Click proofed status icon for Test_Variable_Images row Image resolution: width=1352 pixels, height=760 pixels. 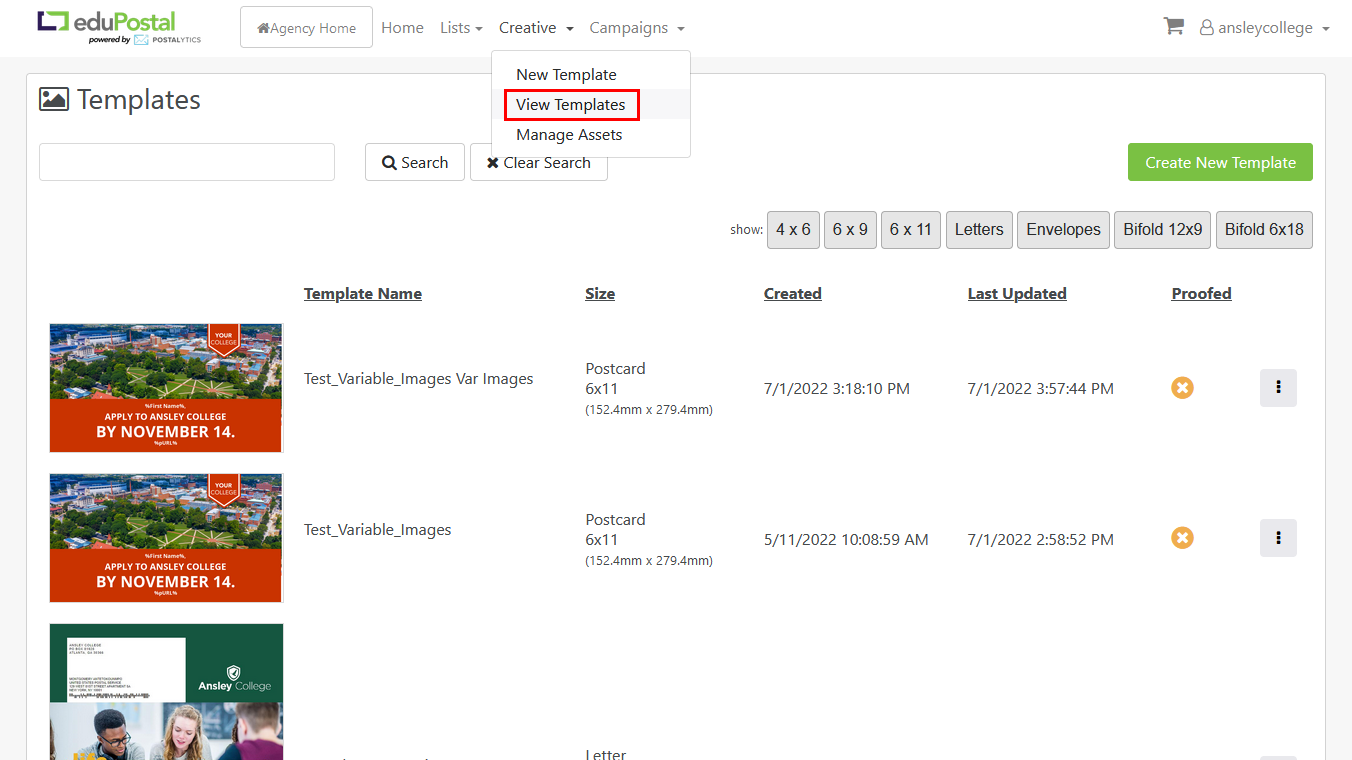click(1182, 538)
